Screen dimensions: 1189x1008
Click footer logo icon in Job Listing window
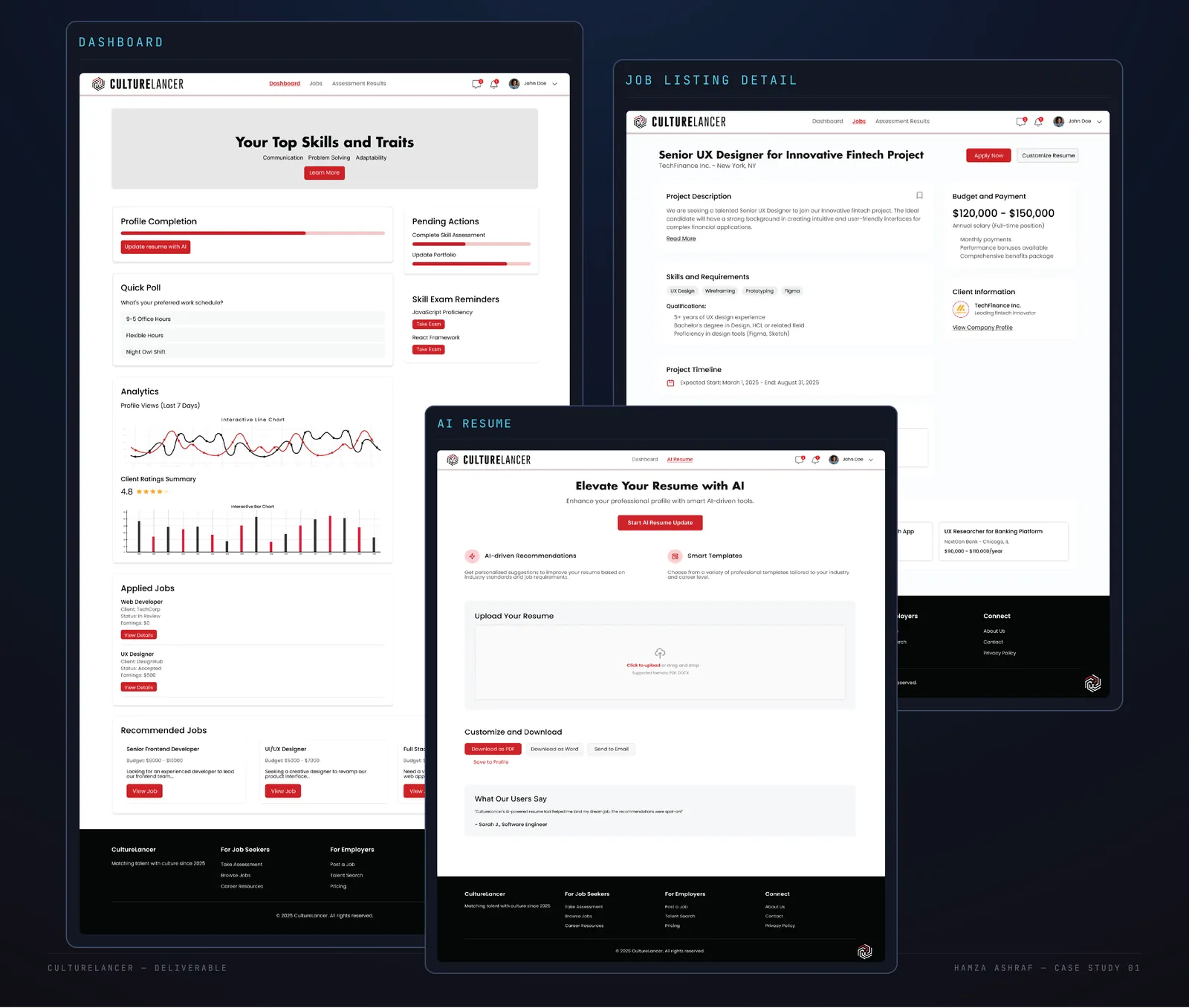click(x=1092, y=683)
